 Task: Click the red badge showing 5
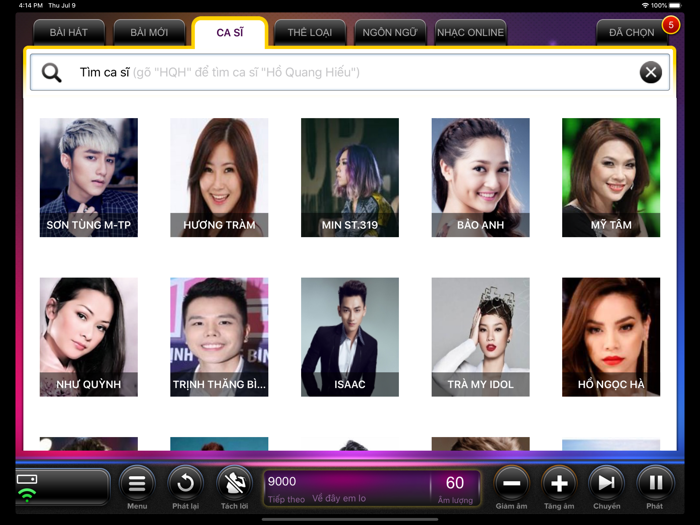tap(671, 25)
